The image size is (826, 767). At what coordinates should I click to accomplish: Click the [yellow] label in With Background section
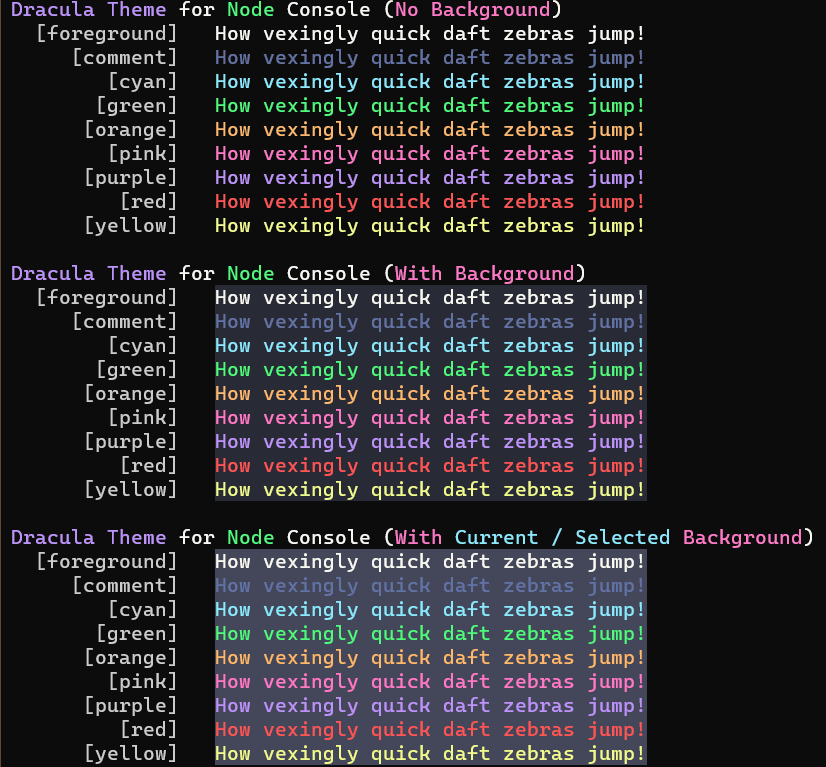[131, 490]
